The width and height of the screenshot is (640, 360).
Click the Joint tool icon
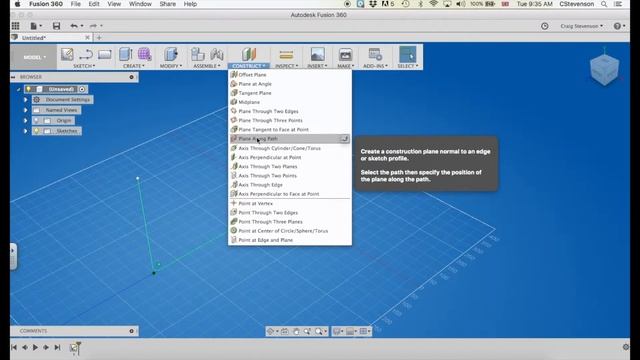pyautogui.click(x=217, y=54)
